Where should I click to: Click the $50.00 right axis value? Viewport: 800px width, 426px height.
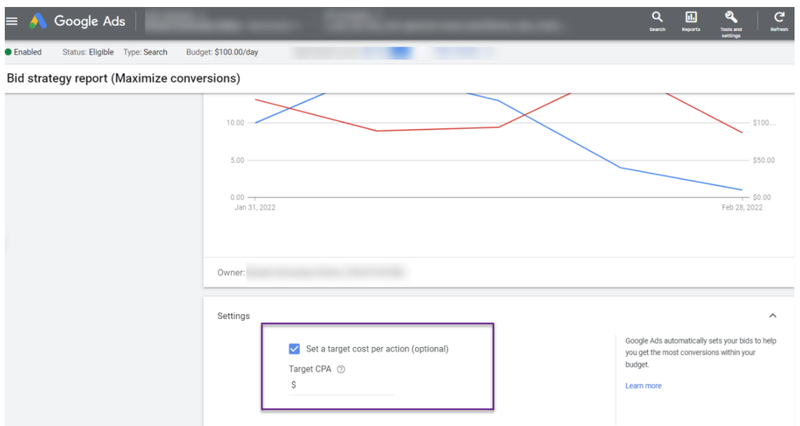(x=763, y=160)
